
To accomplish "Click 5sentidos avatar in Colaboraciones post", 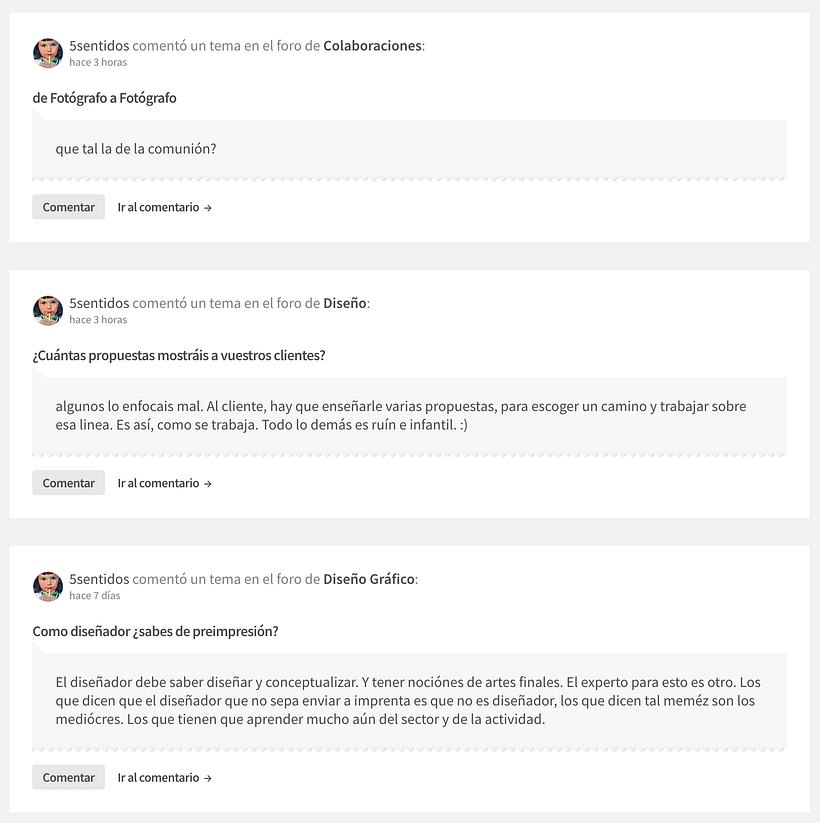I will [48, 53].
